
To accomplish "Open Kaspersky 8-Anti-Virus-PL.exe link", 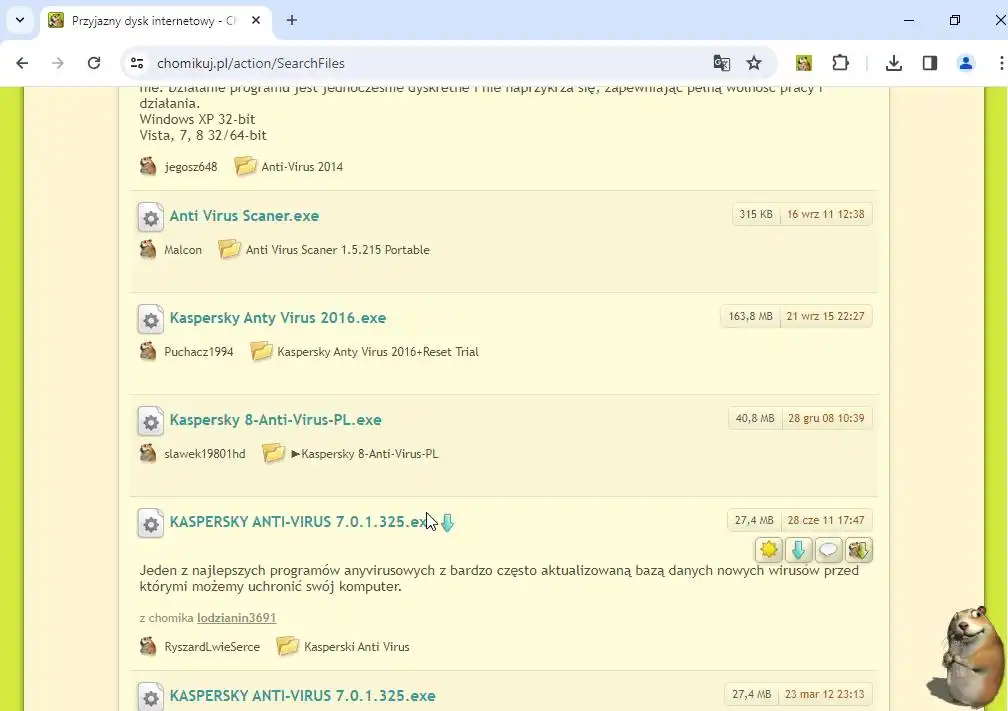I will [x=275, y=420].
